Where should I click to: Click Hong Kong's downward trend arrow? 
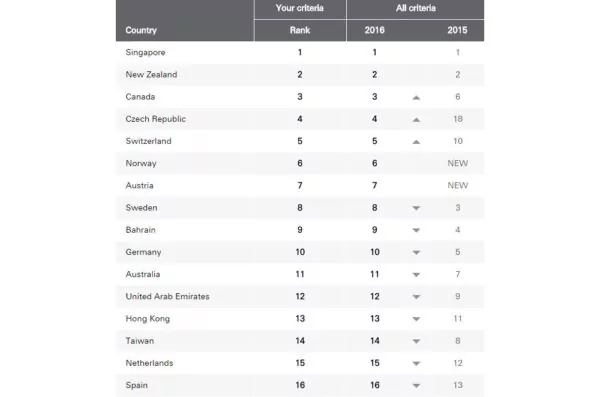point(416,319)
